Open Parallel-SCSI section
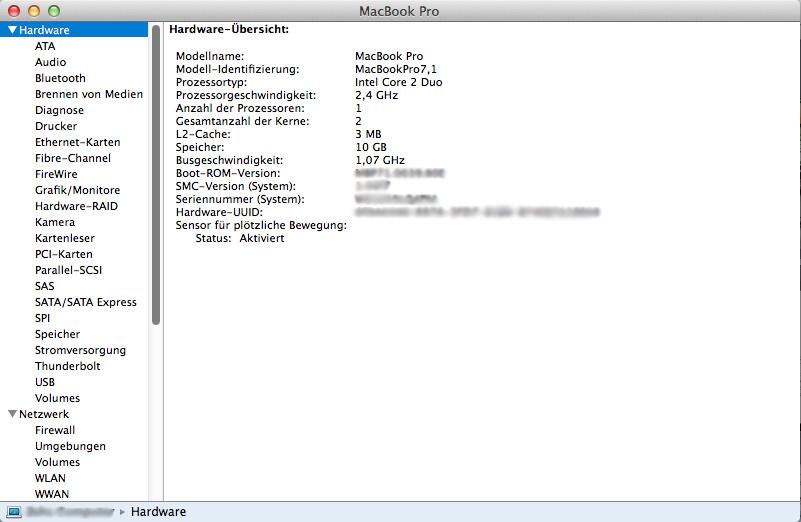The image size is (801, 522). [x=68, y=270]
